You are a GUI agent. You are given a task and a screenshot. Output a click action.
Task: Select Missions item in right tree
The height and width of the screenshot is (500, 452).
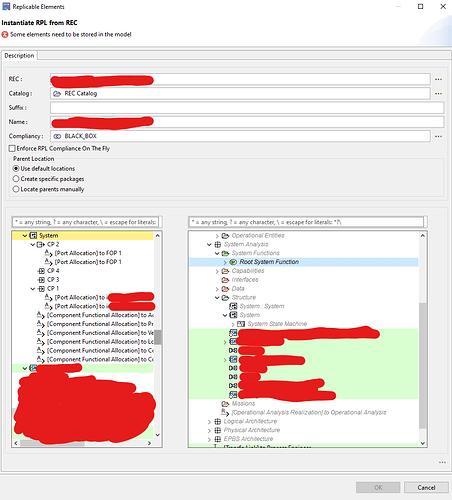243,404
